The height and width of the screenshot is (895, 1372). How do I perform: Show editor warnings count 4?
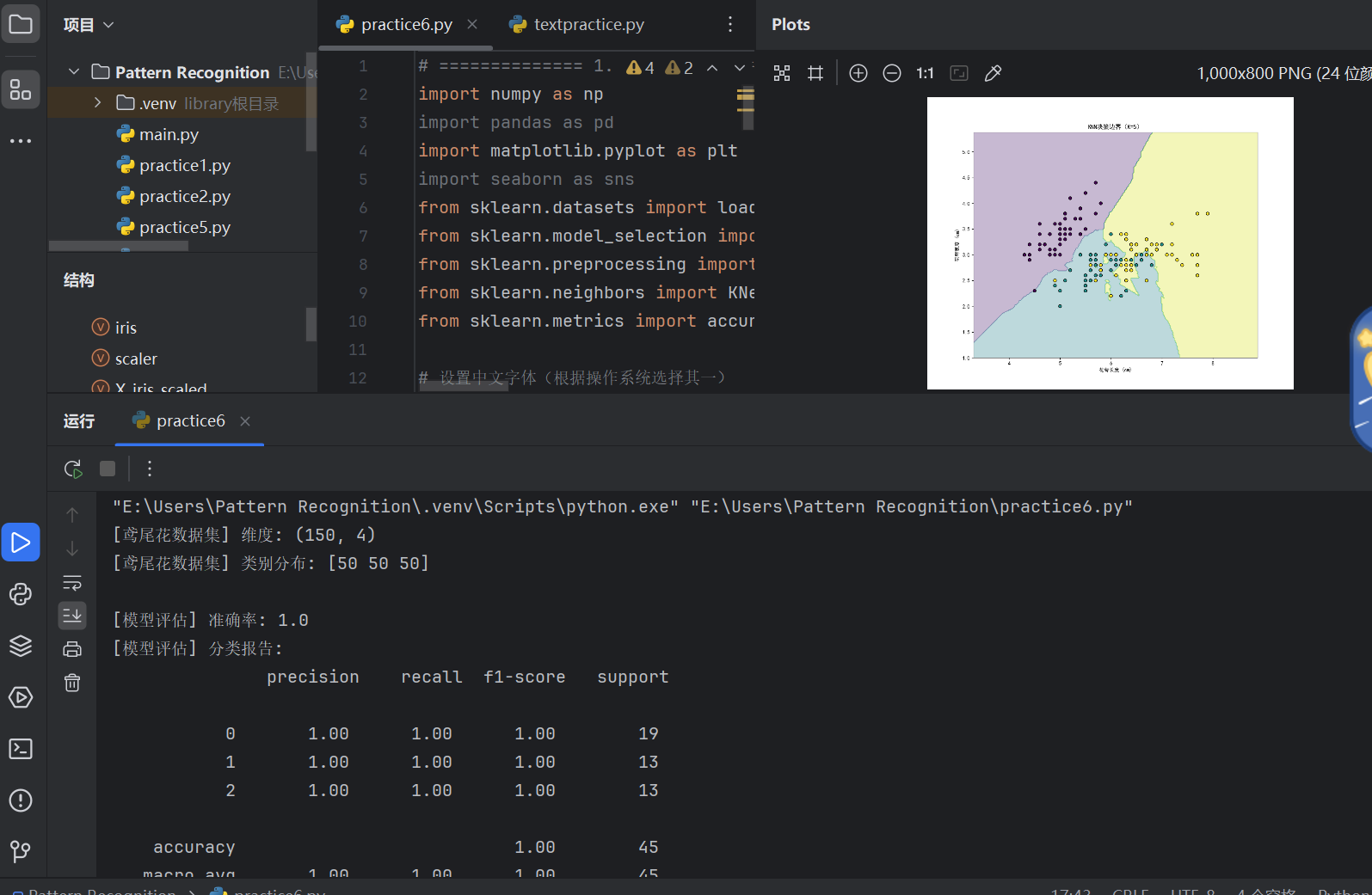click(641, 68)
